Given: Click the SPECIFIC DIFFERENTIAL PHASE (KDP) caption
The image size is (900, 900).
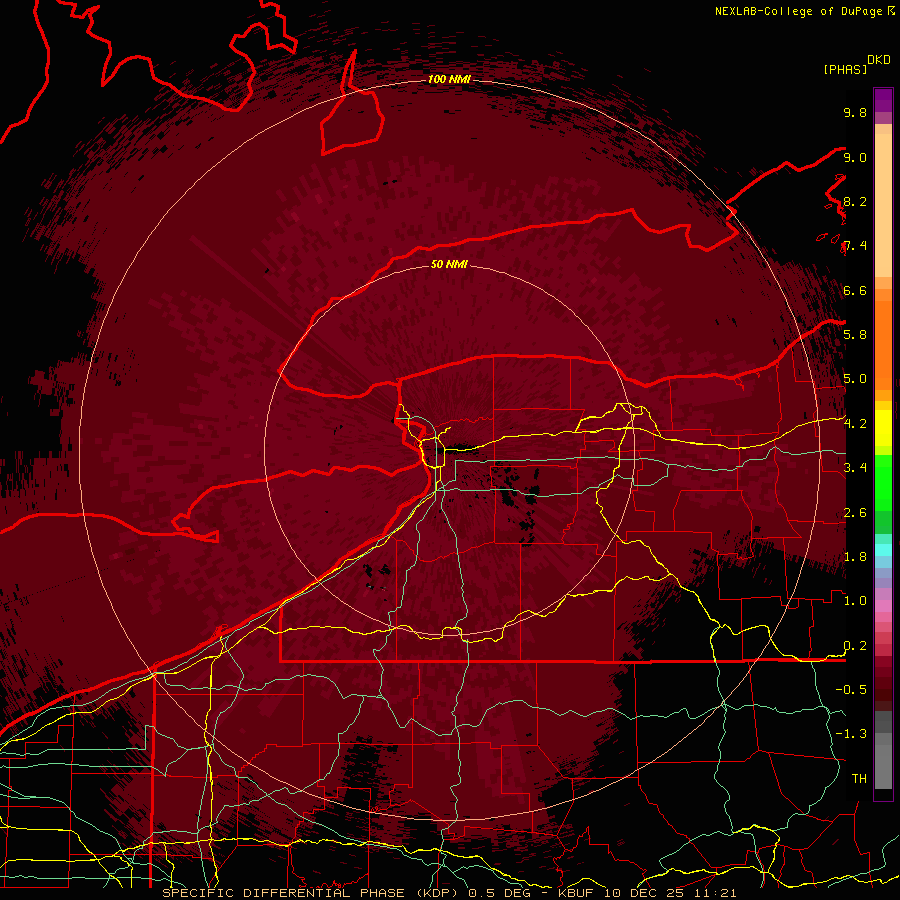Looking at the screenshot, I should (311, 893).
